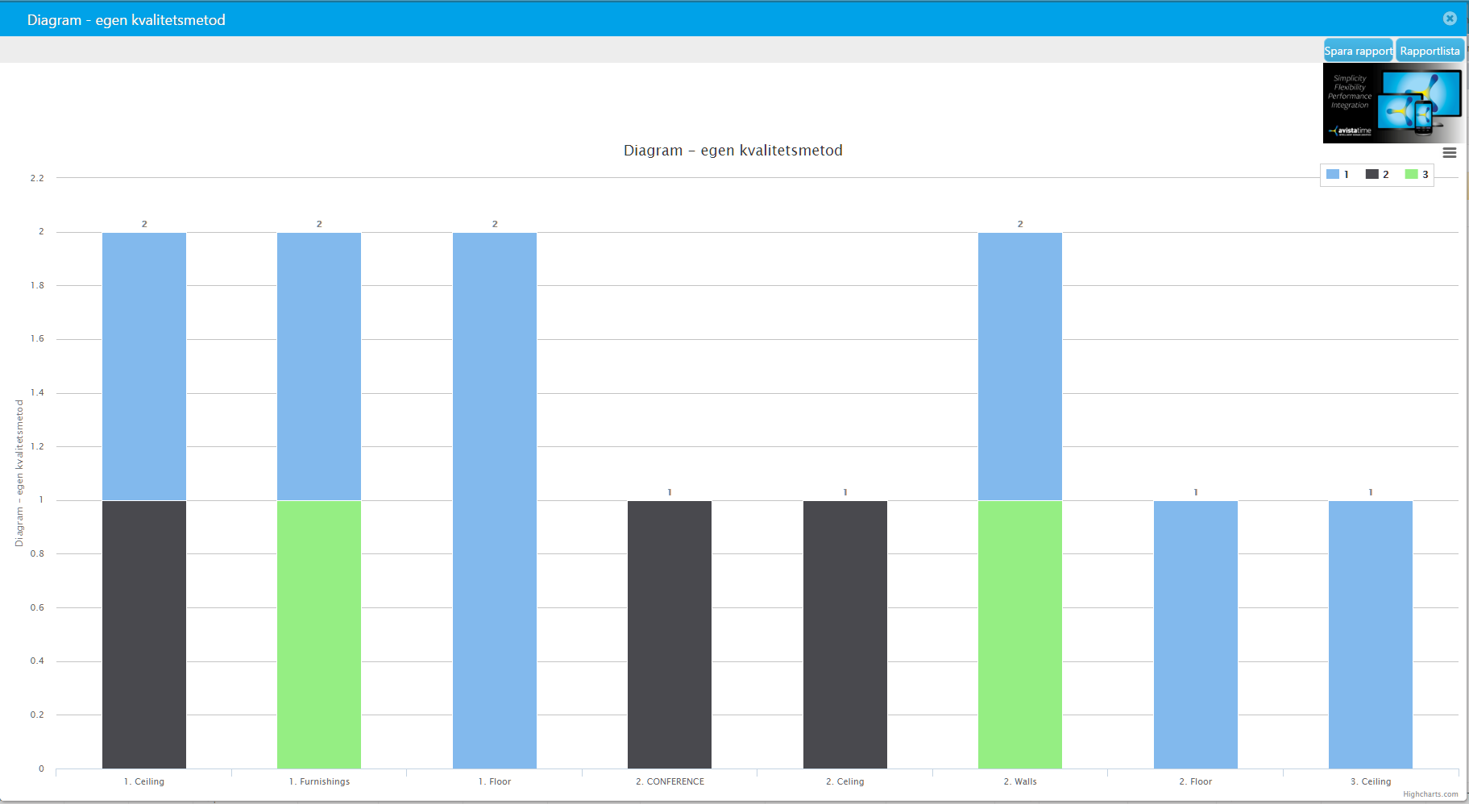Viewport: 1469px width, 812px height.
Task: Click the Spara rapport button
Action: coord(1359,51)
